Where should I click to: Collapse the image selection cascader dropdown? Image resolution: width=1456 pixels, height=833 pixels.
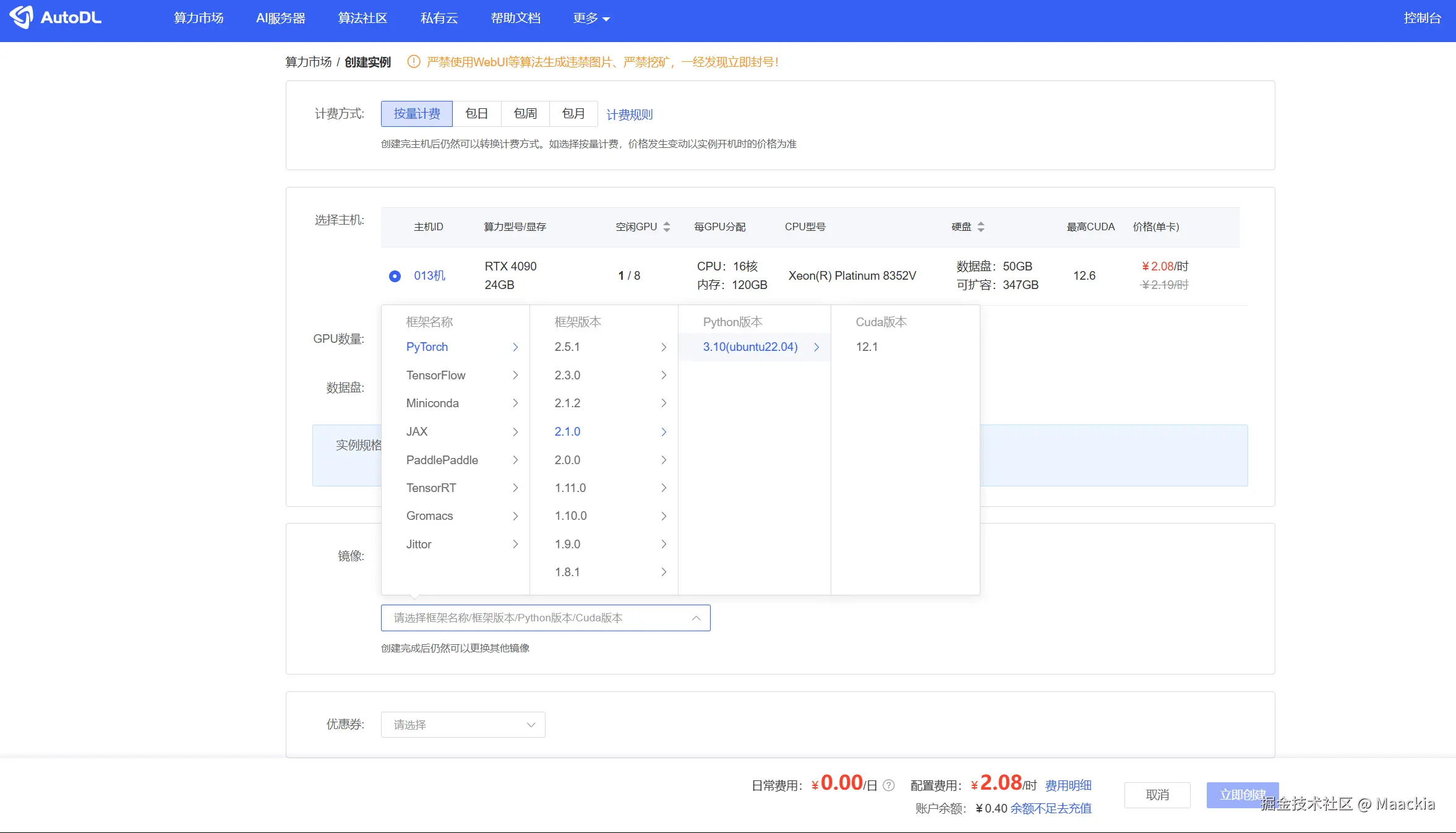tap(696, 618)
